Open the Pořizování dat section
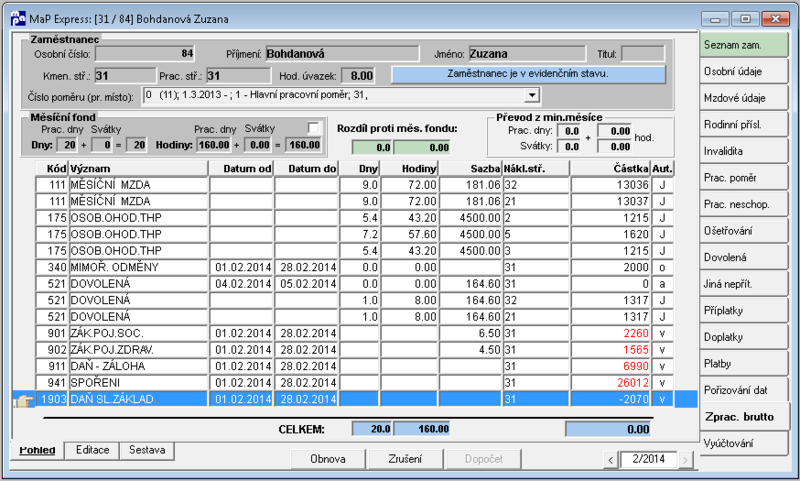The height and width of the screenshot is (481, 800). (743, 390)
